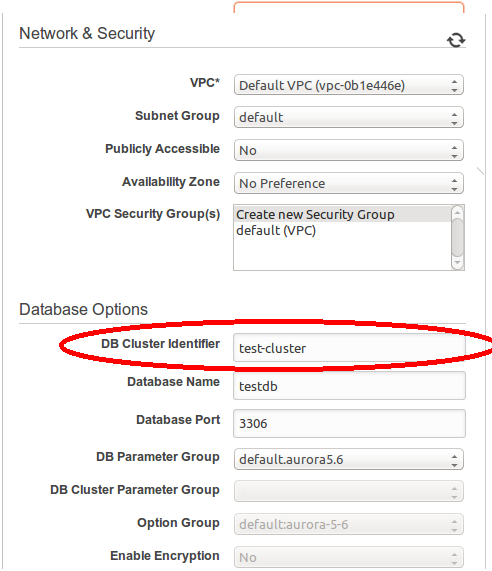Viewport: 492px width, 571px height.
Task: Open the VPC dropdown
Action: (x=349, y=85)
